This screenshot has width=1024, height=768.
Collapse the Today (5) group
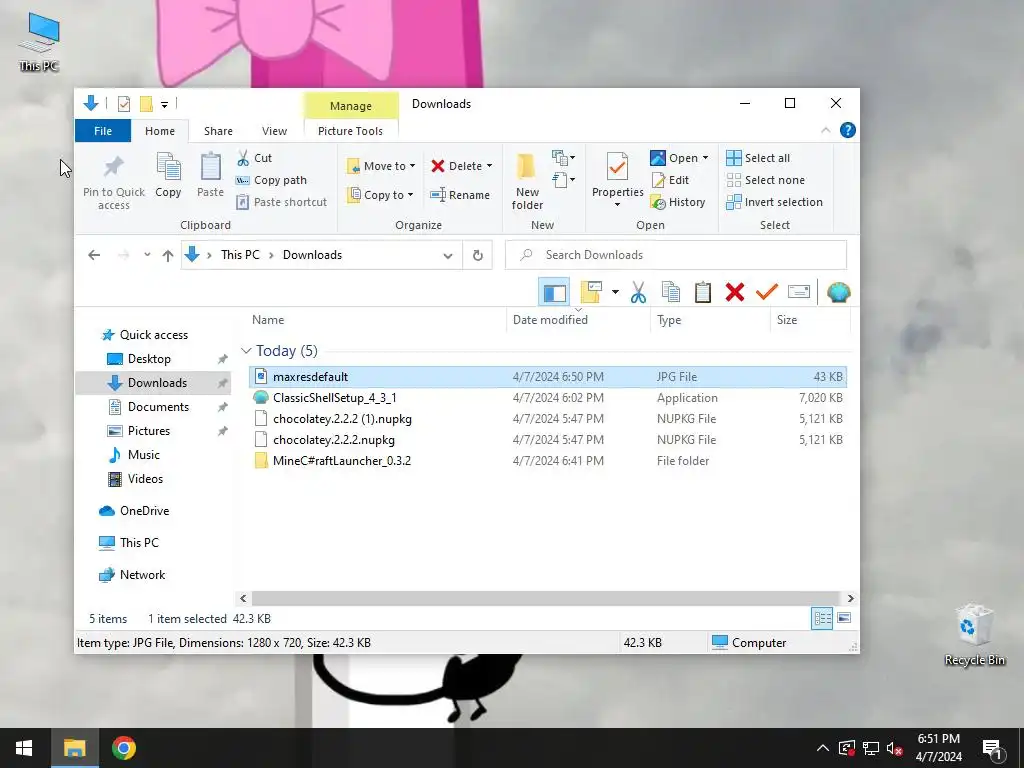[246, 351]
